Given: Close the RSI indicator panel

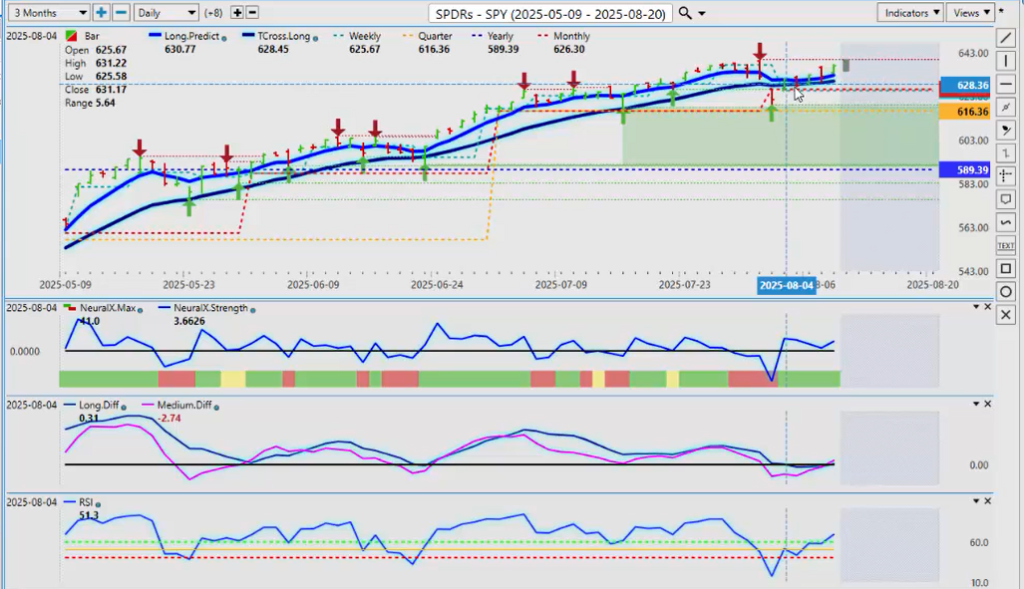Looking at the screenshot, I should pyautogui.click(x=988, y=500).
